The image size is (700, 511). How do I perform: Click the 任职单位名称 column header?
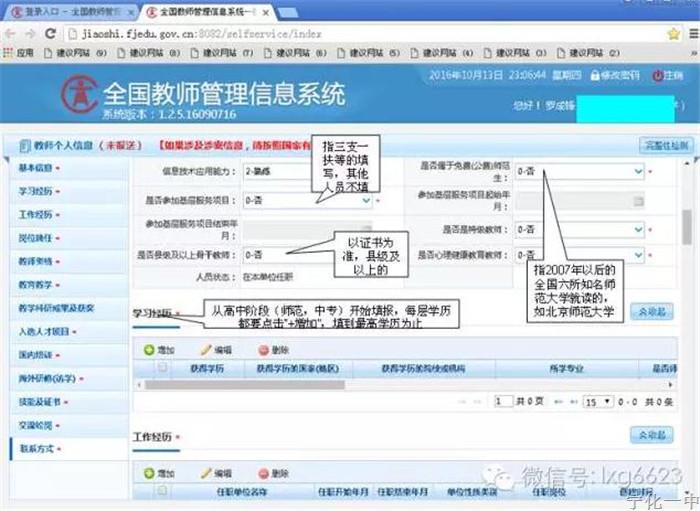point(242,492)
